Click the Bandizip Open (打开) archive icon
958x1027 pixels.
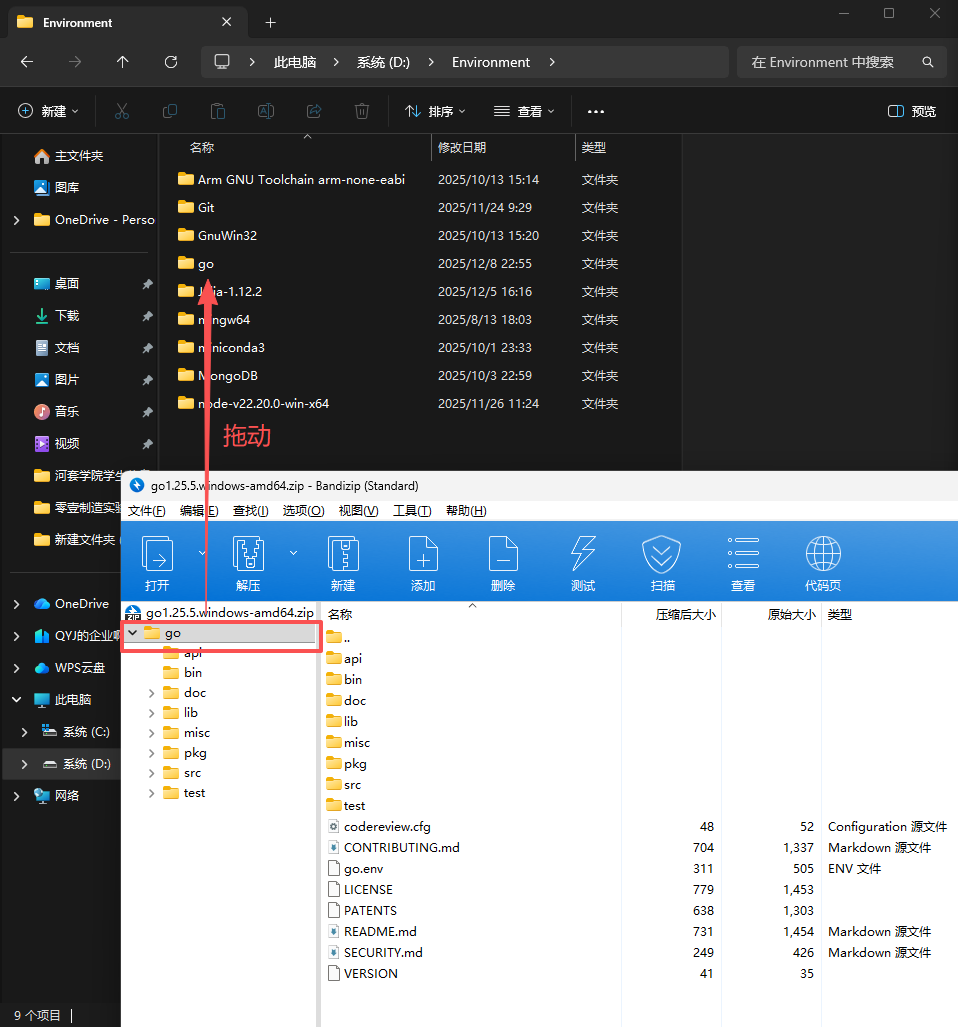pos(157,554)
